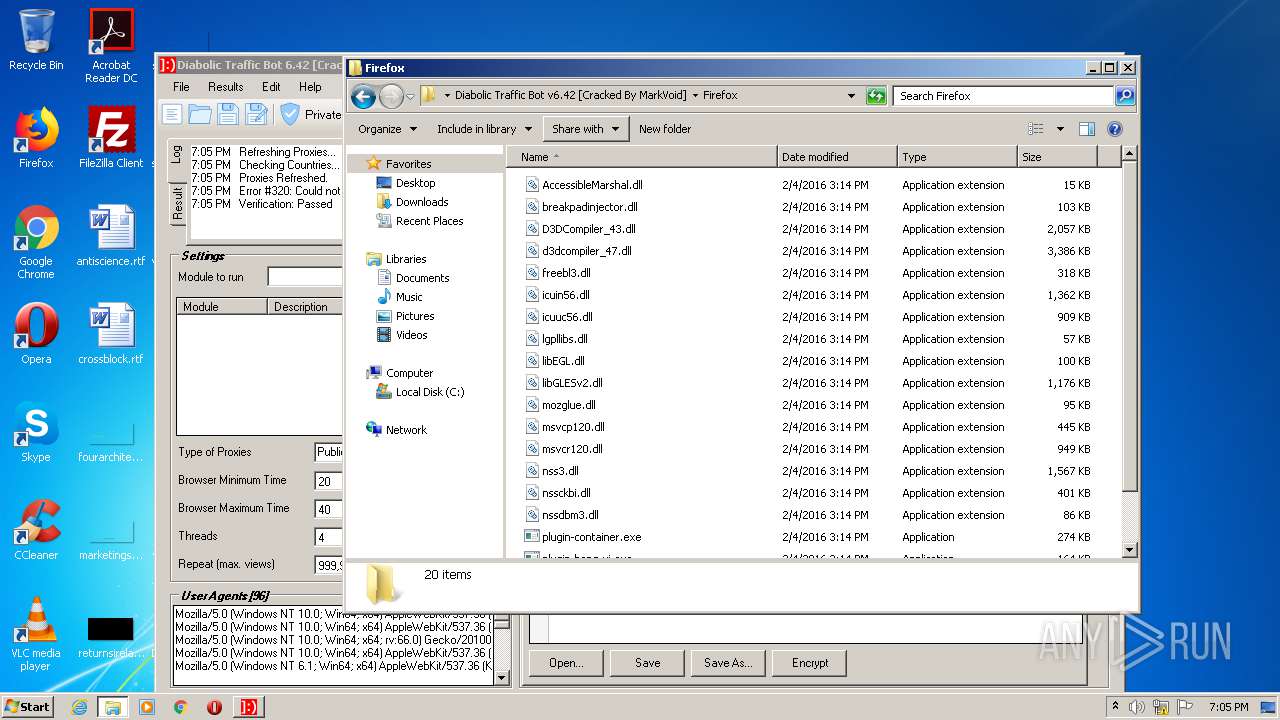Image resolution: width=1280 pixels, height=720 pixels.
Task: Open Acrobat Reader DC desktop icon
Action: [111, 46]
